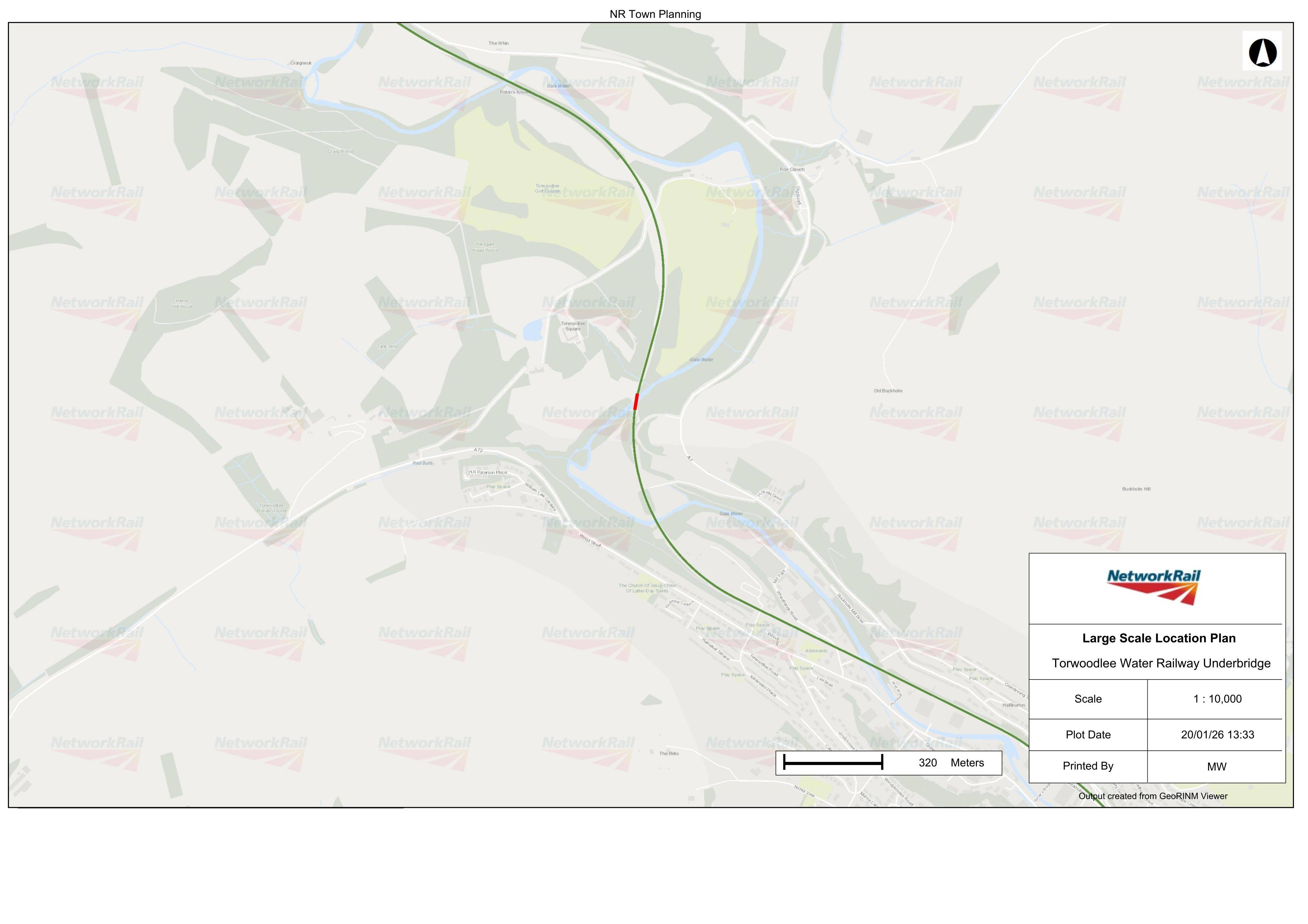Screen dimensions: 1308x924
Task: Click the 'NR Town Planning' page title
Action: tap(655, 14)
